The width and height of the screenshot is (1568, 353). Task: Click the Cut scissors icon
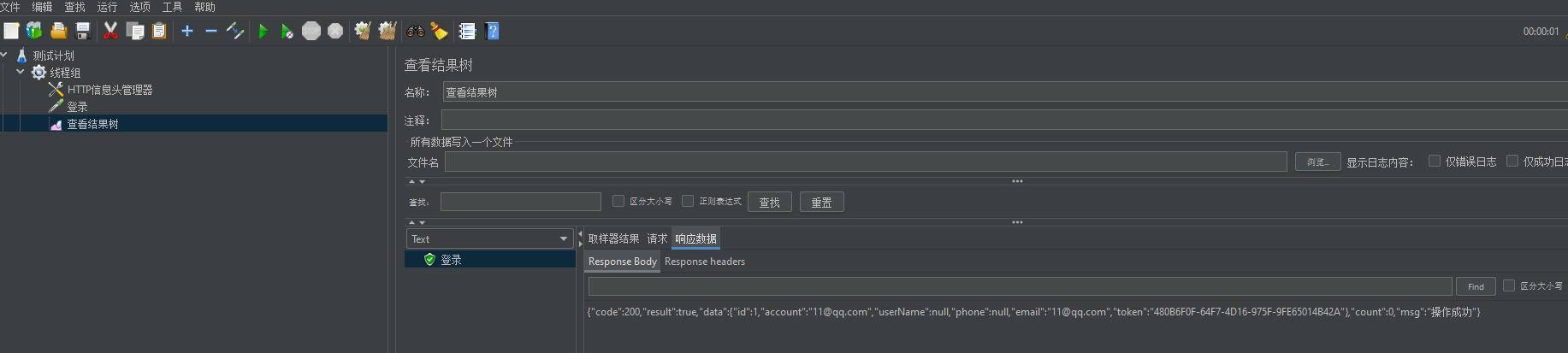point(110,31)
